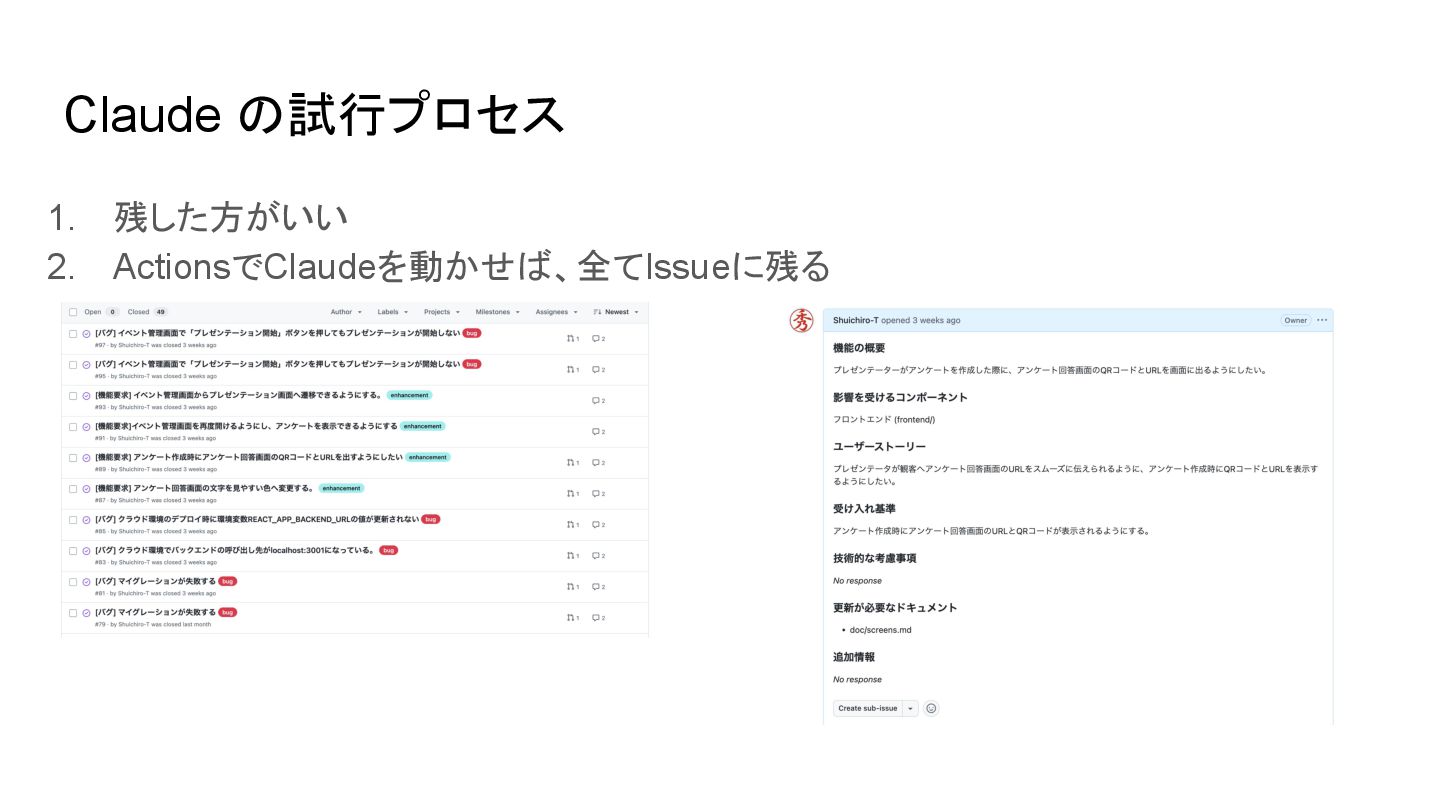Image resolution: width=1440 pixels, height=810 pixels.
Task: Click closed status icon of issue #97
Action: coord(86,334)
